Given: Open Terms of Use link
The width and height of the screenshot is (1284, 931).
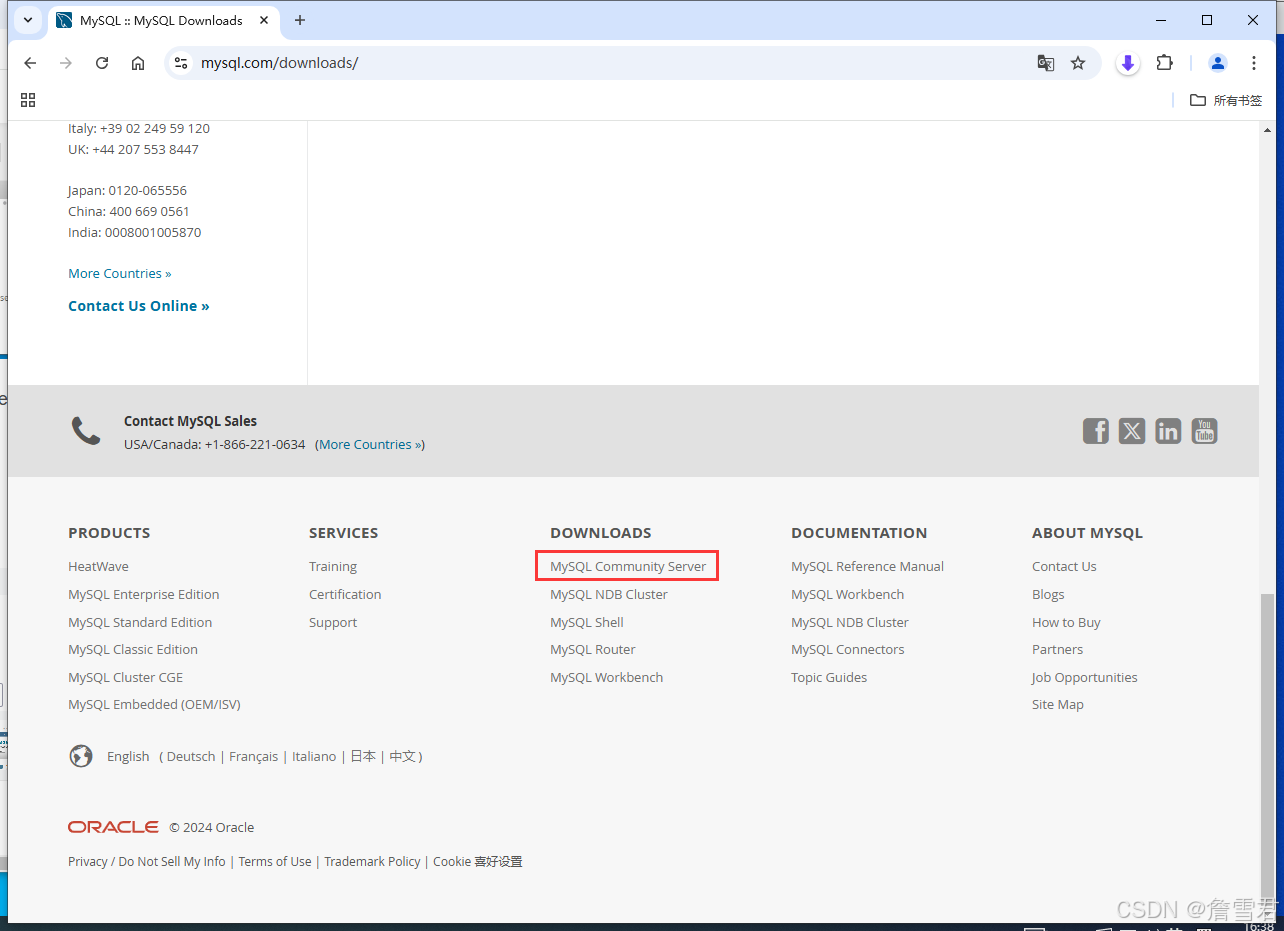Looking at the screenshot, I should click(x=275, y=861).
